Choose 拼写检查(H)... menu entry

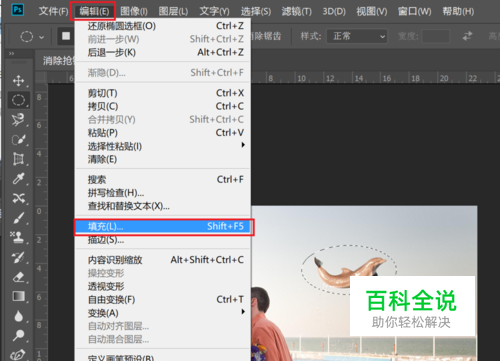[163, 193]
